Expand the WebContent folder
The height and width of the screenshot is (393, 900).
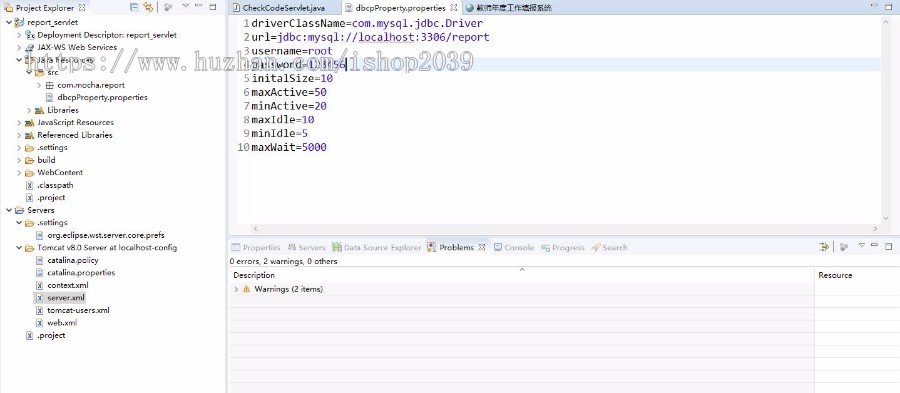19,173
